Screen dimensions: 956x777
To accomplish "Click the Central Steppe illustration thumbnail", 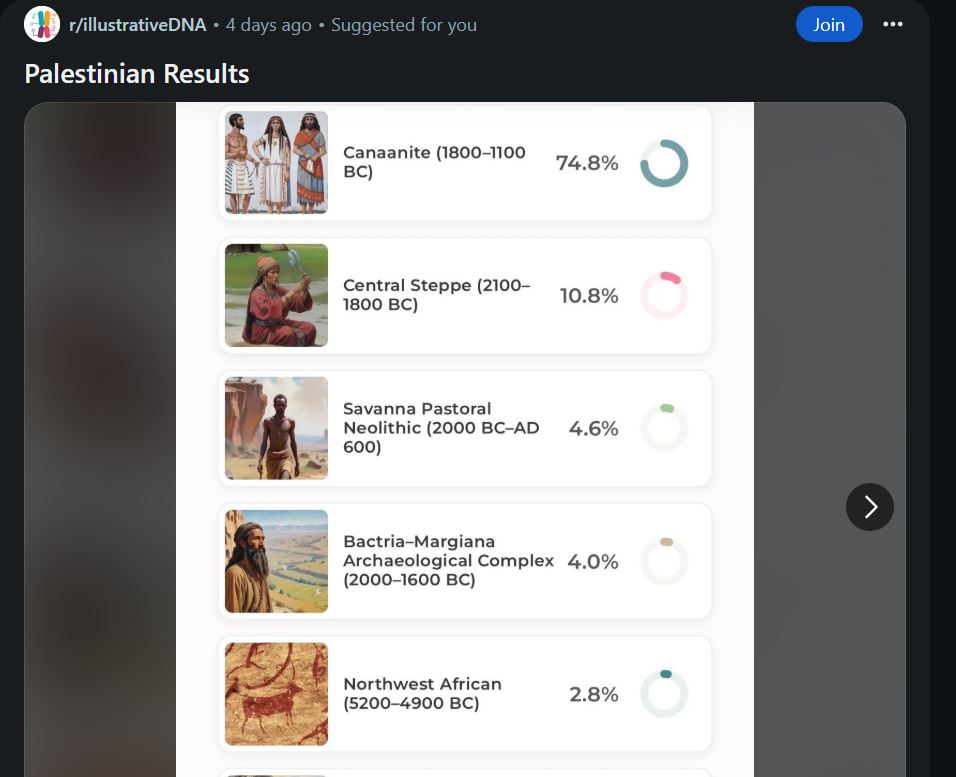I will 276,295.
